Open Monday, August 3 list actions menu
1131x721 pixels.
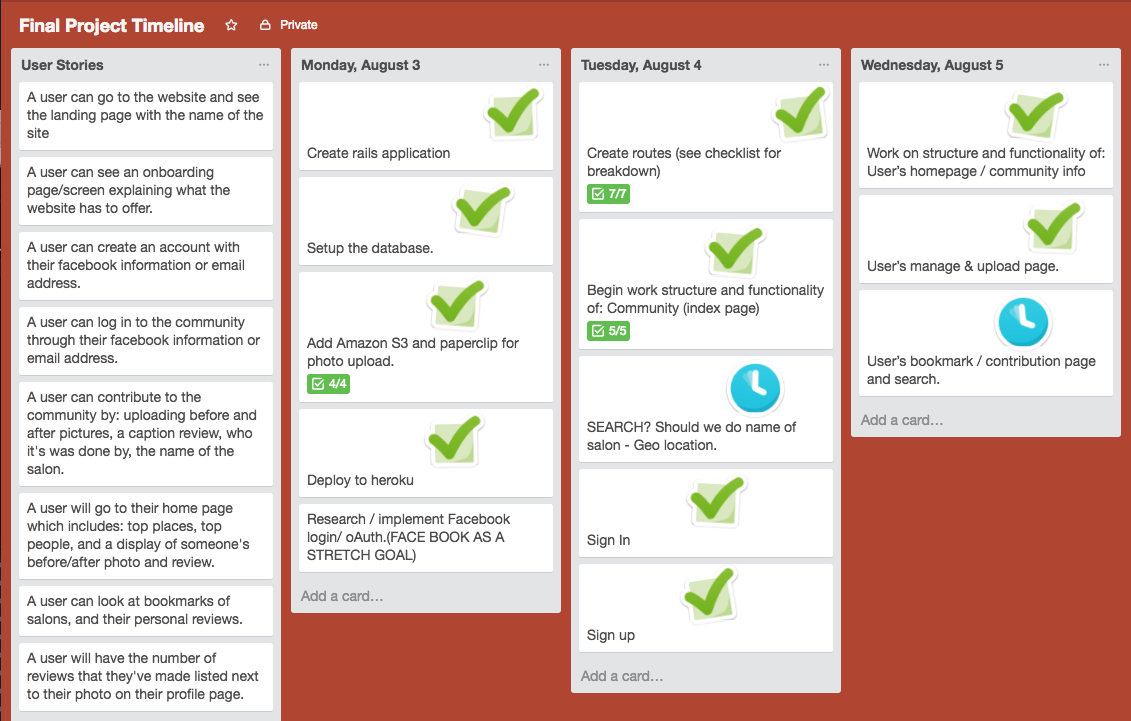[544, 65]
